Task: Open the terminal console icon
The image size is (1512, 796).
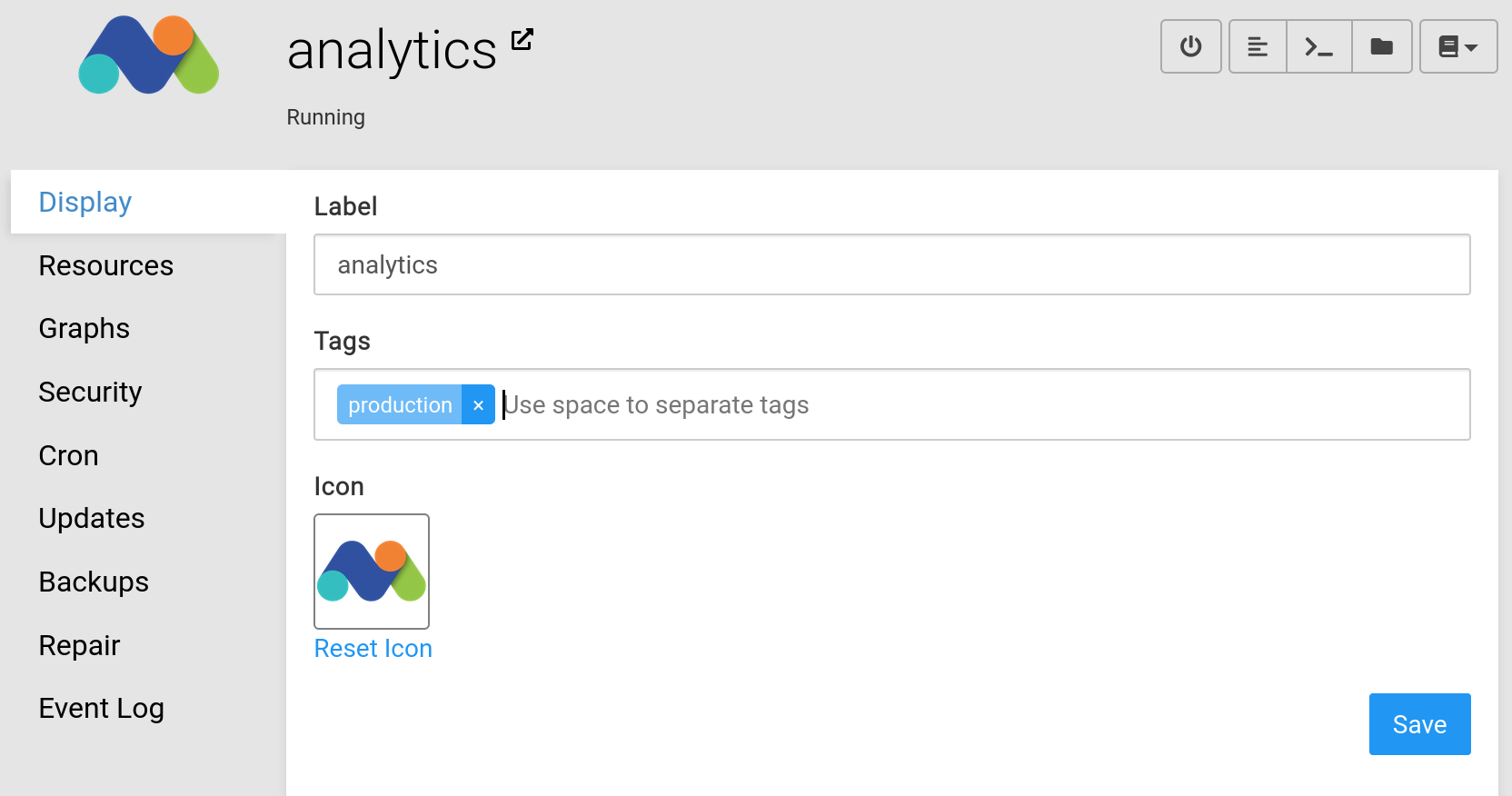Action: (x=1318, y=46)
